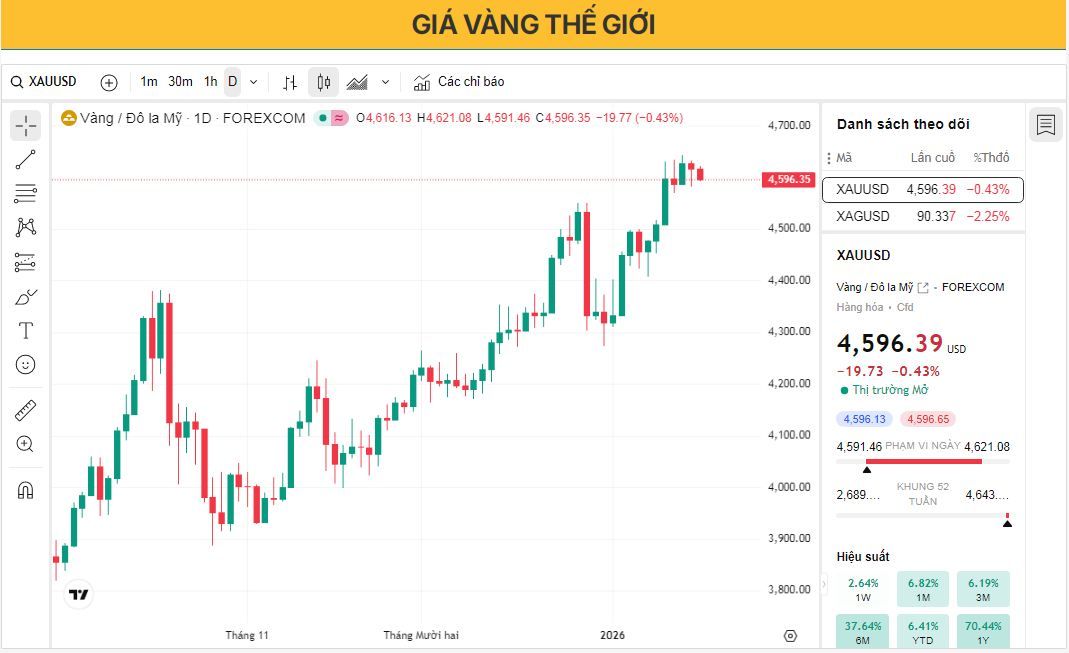Open the emoji sticker tool
The width and height of the screenshot is (1069, 653).
[25, 365]
